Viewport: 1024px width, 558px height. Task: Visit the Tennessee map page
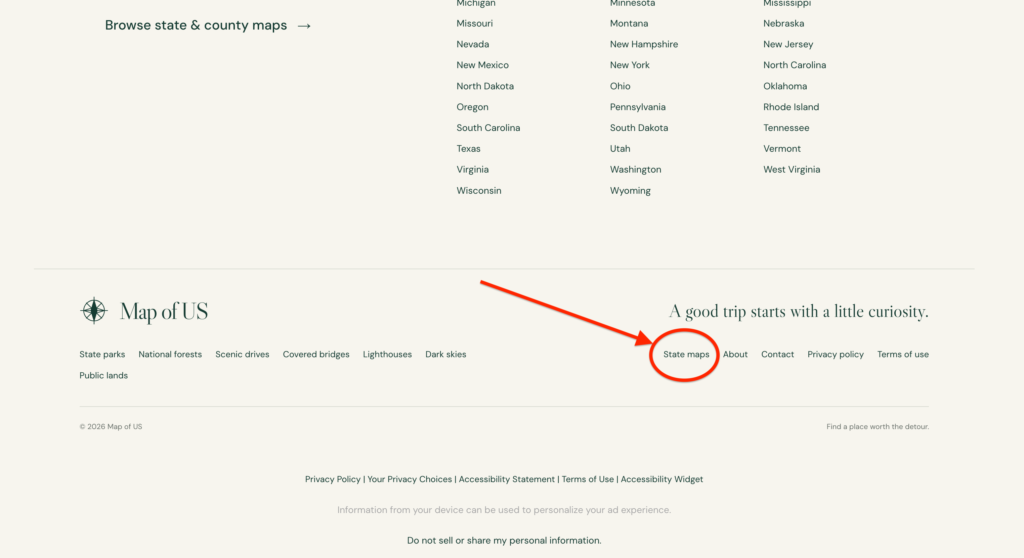pyautogui.click(x=786, y=128)
